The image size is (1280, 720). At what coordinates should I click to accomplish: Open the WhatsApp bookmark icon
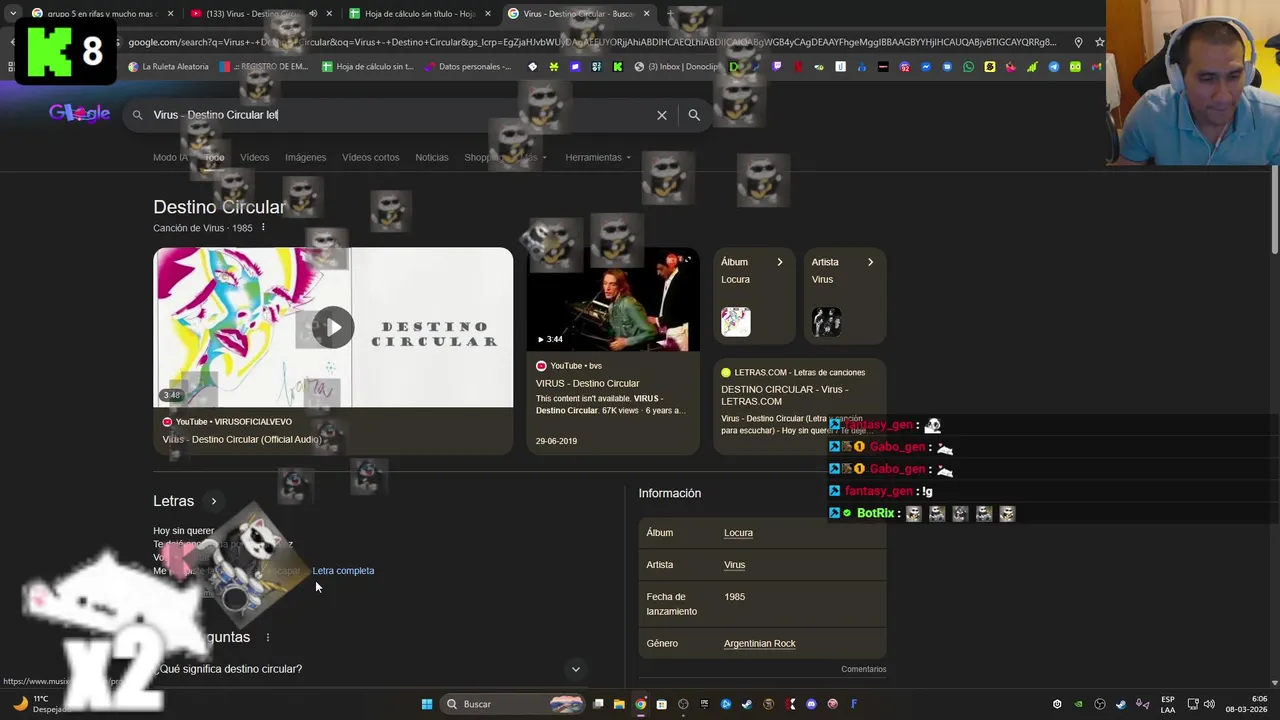click(969, 67)
